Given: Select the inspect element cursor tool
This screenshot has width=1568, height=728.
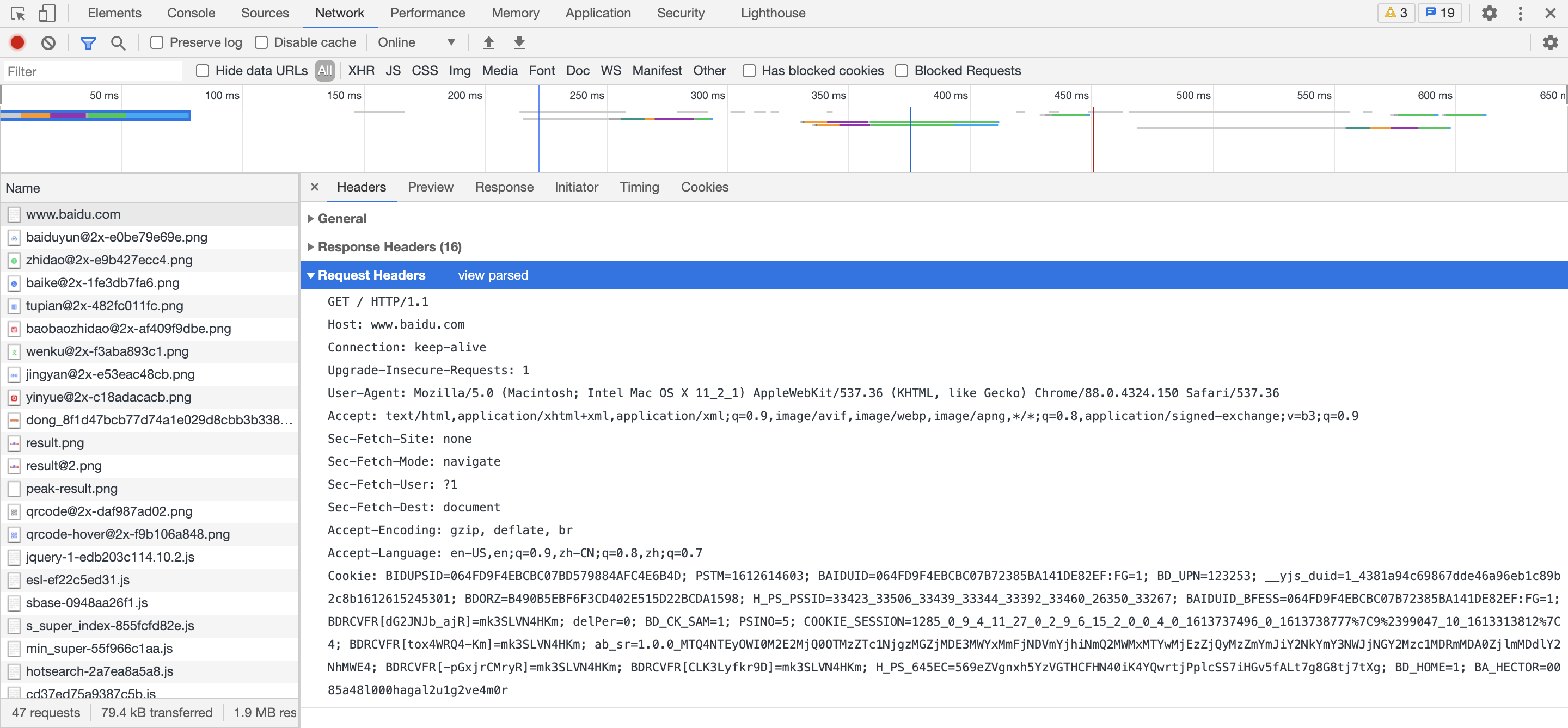Looking at the screenshot, I should tap(17, 13).
